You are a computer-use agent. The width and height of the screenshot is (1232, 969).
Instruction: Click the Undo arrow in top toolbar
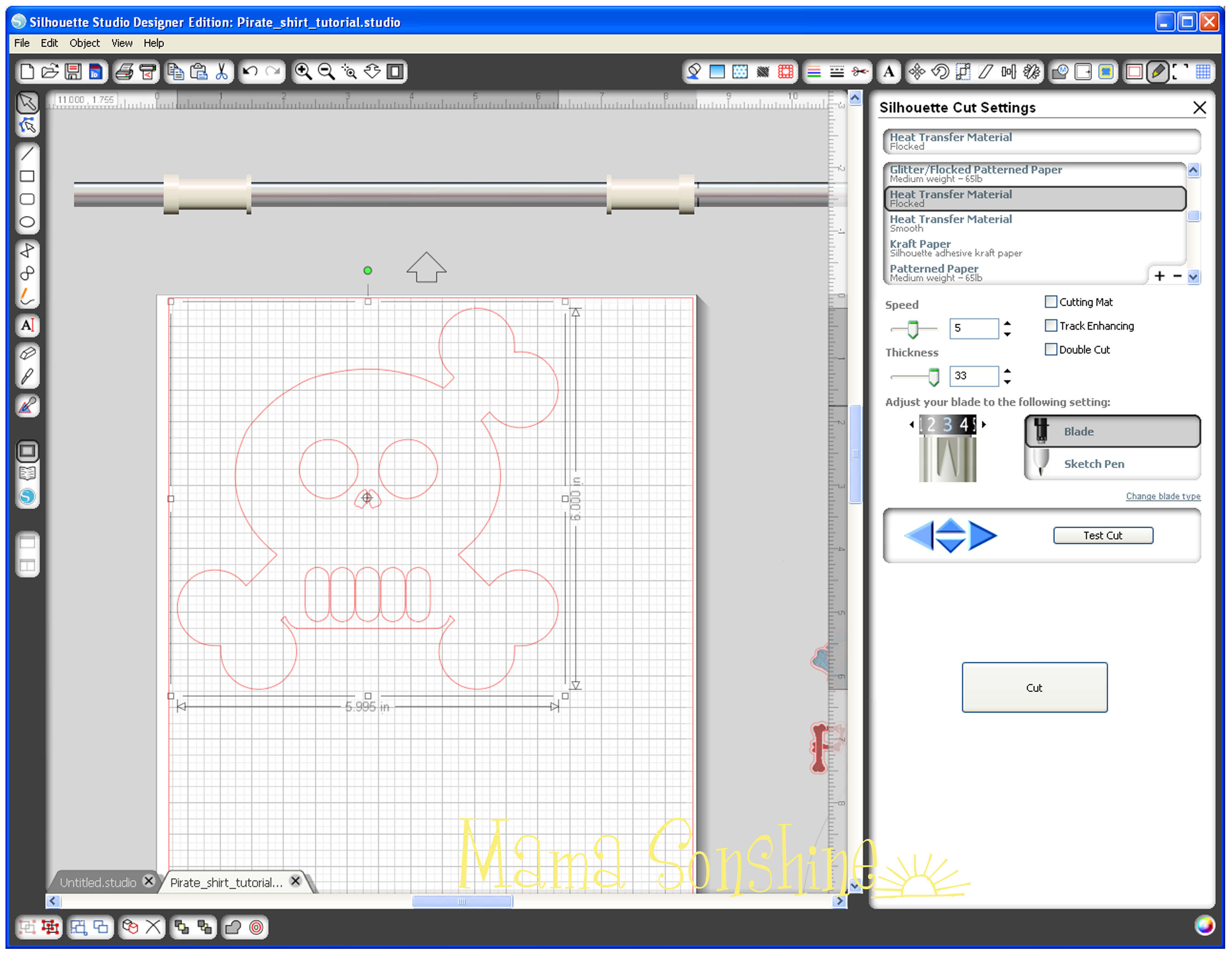click(250, 72)
